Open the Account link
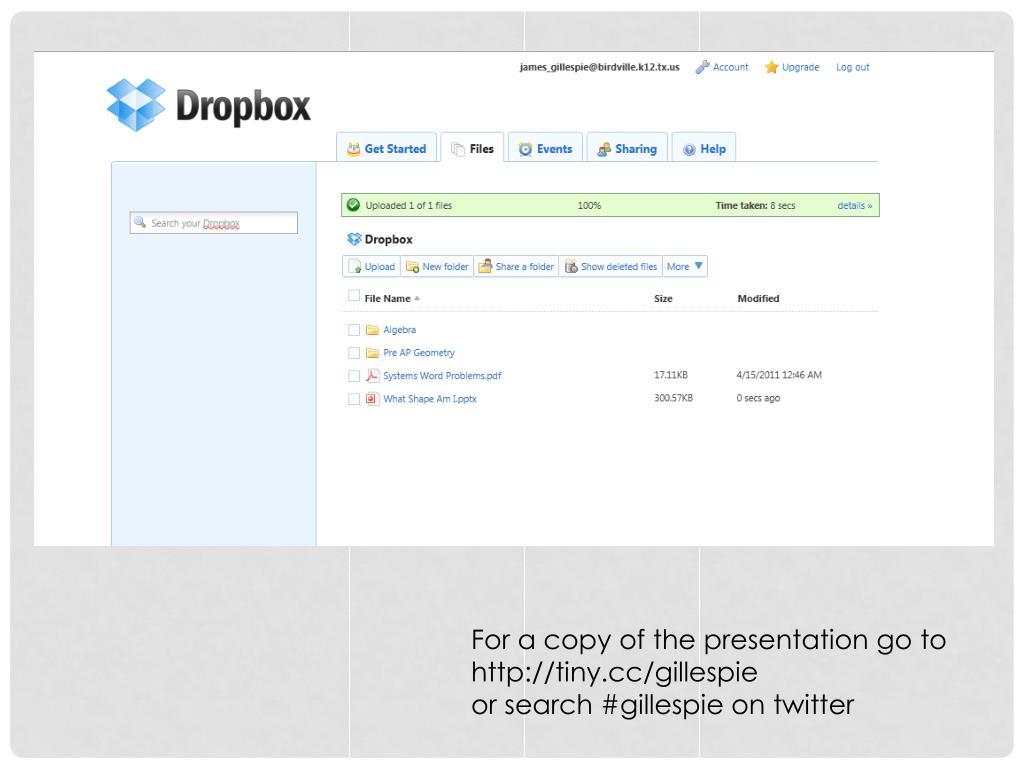The image size is (1024, 768). [x=730, y=67]
